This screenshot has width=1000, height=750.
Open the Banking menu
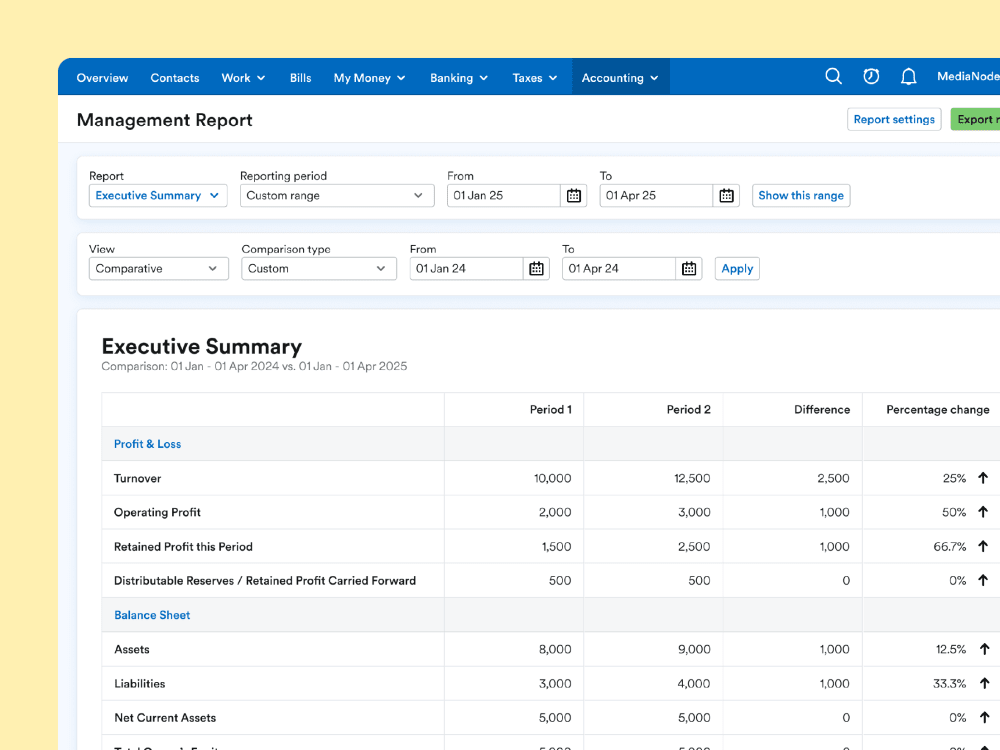(x=458, y=78)
